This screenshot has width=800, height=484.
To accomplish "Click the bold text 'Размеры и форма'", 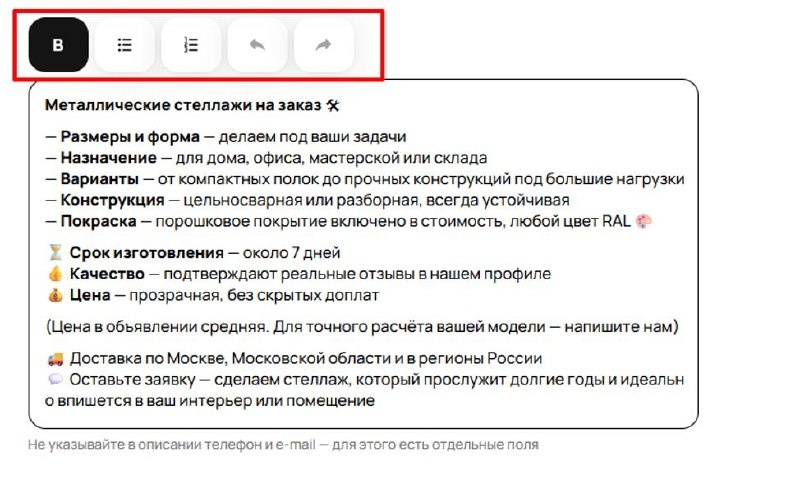I will pyautogui.click(x=130, y=137).
